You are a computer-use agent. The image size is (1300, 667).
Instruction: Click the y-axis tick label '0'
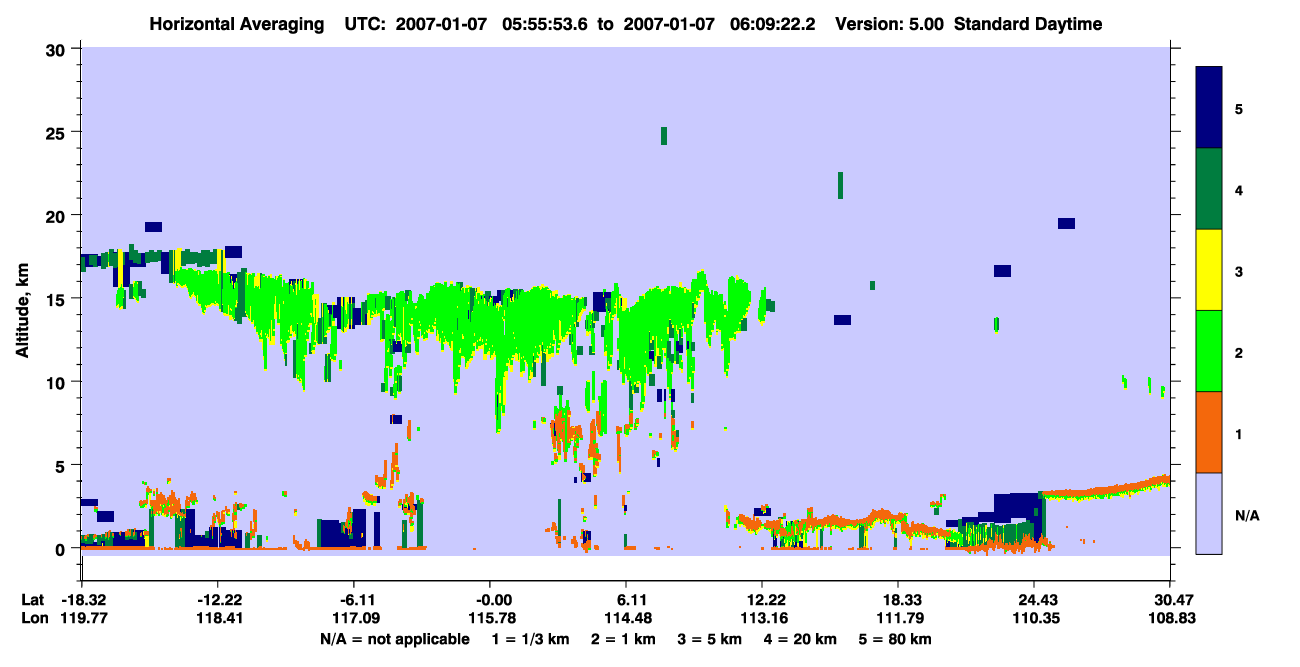click(x=63, y=549)
